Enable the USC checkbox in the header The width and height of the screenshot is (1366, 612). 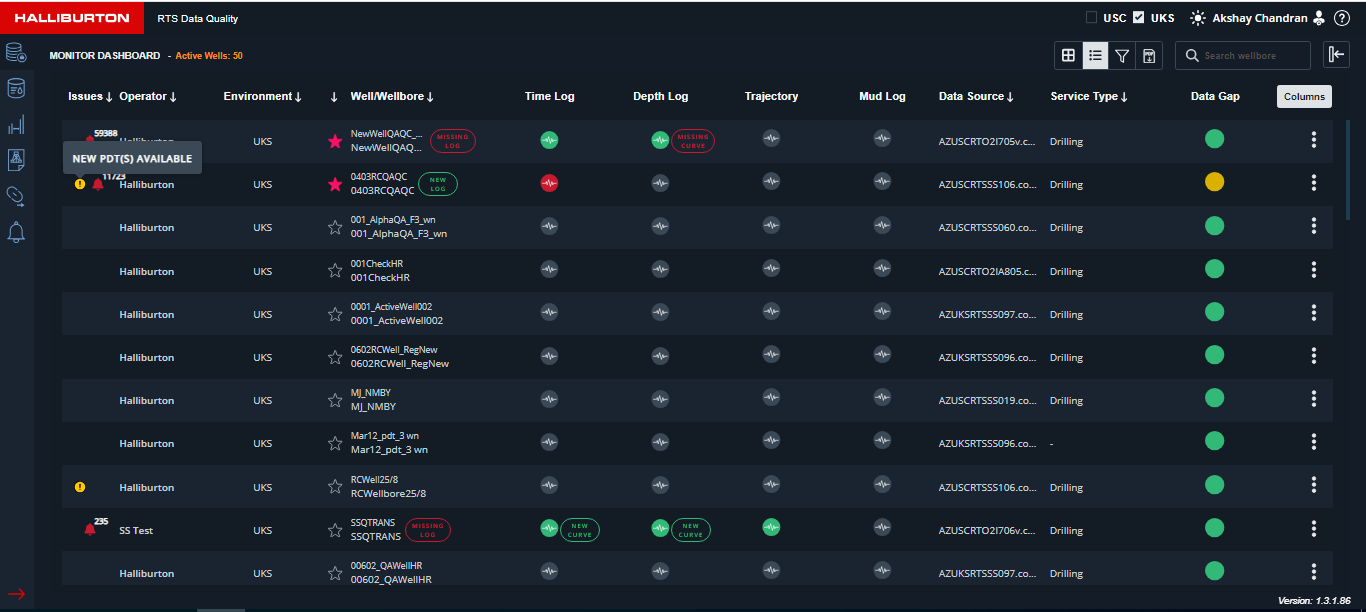coord(1089,16)
